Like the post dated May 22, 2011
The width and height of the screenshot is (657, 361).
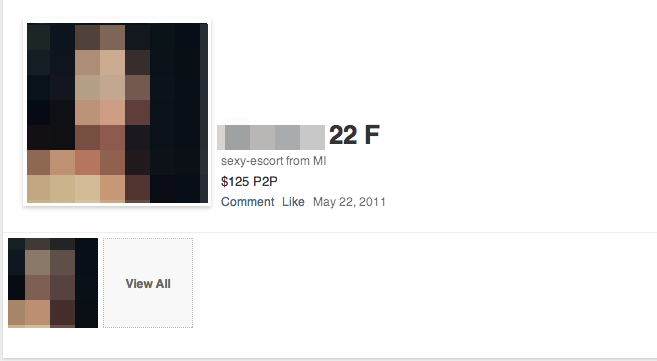[x=293, y=202]
